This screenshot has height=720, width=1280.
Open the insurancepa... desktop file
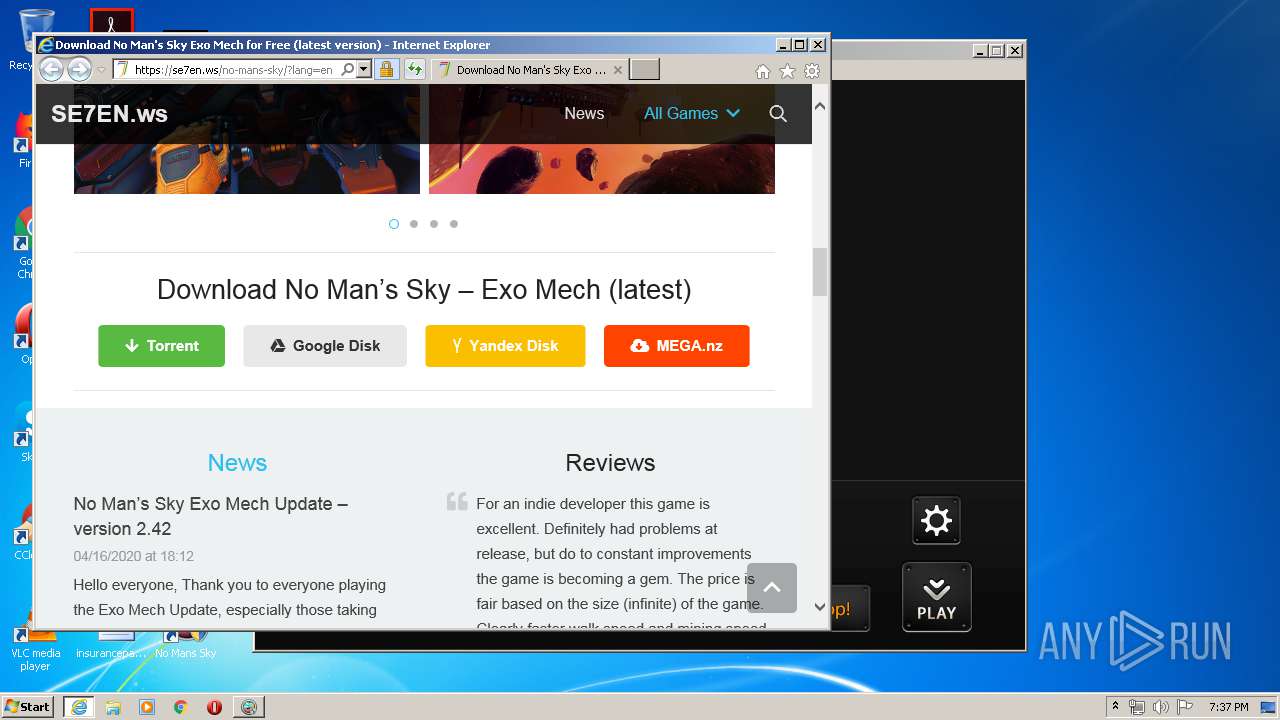111,645
